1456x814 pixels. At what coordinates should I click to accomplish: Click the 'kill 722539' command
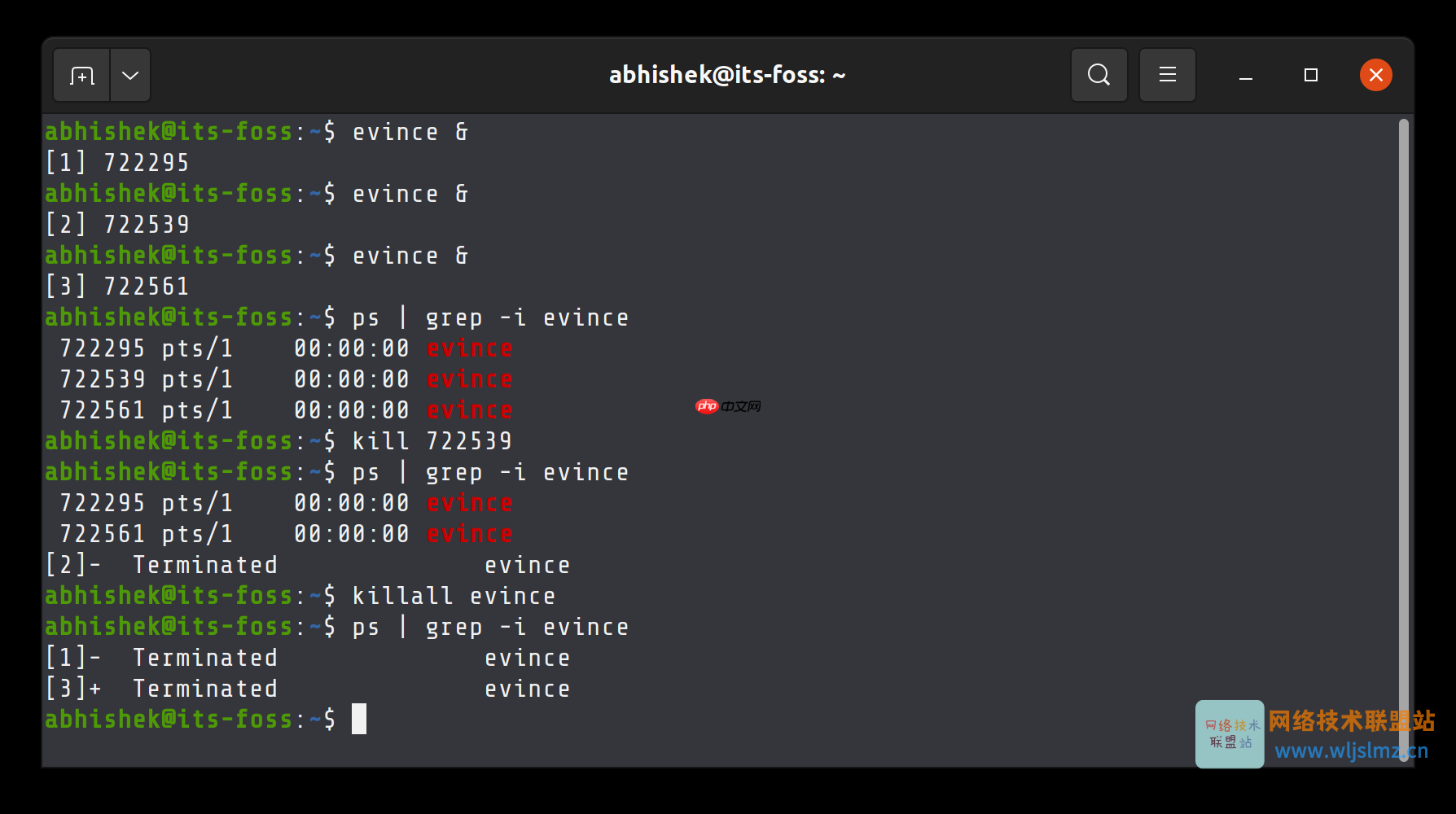432,441
